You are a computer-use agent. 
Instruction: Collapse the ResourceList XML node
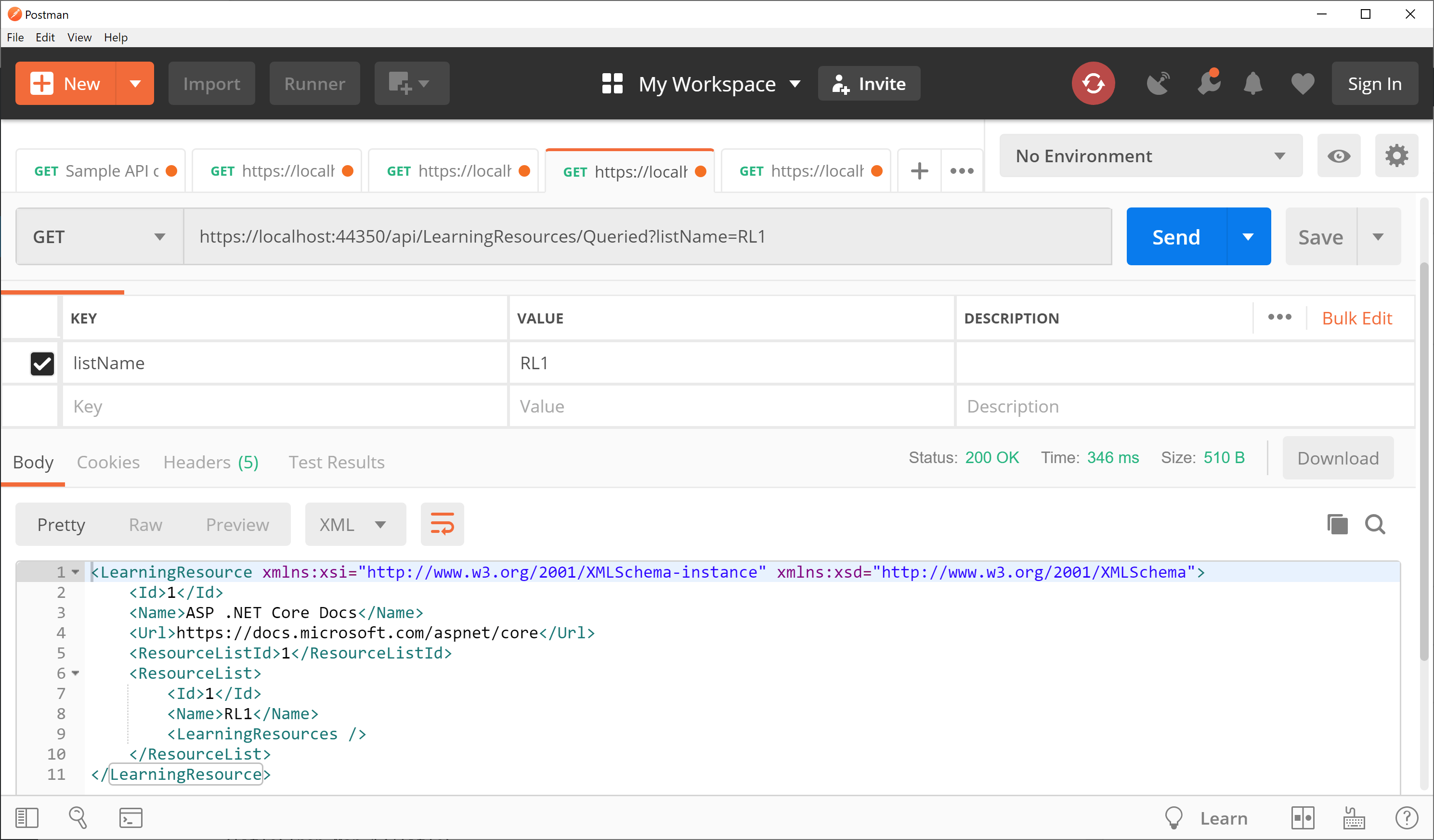coord(76,673)
